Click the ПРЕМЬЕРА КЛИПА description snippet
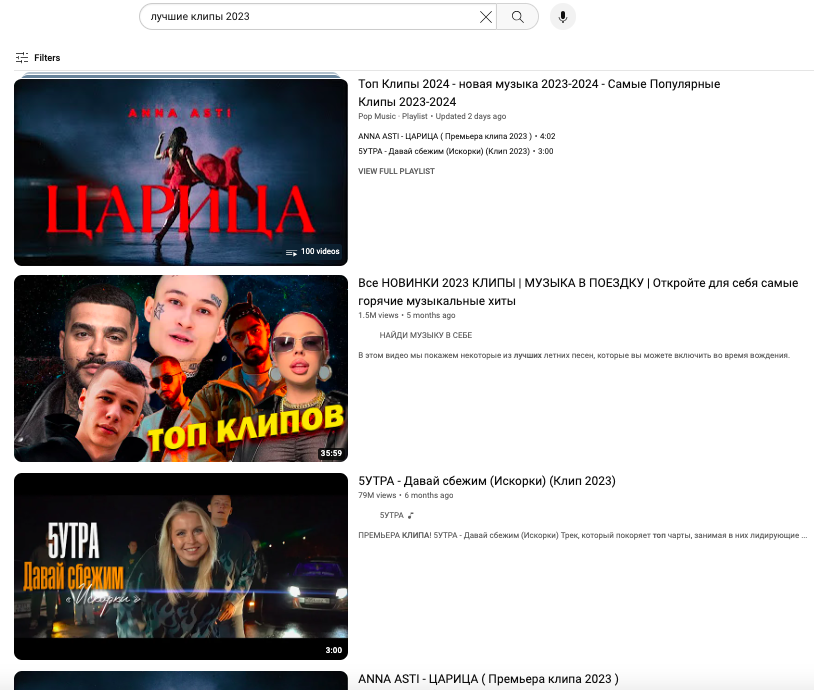This screenshot has width=814, height=690. point(582,535)
